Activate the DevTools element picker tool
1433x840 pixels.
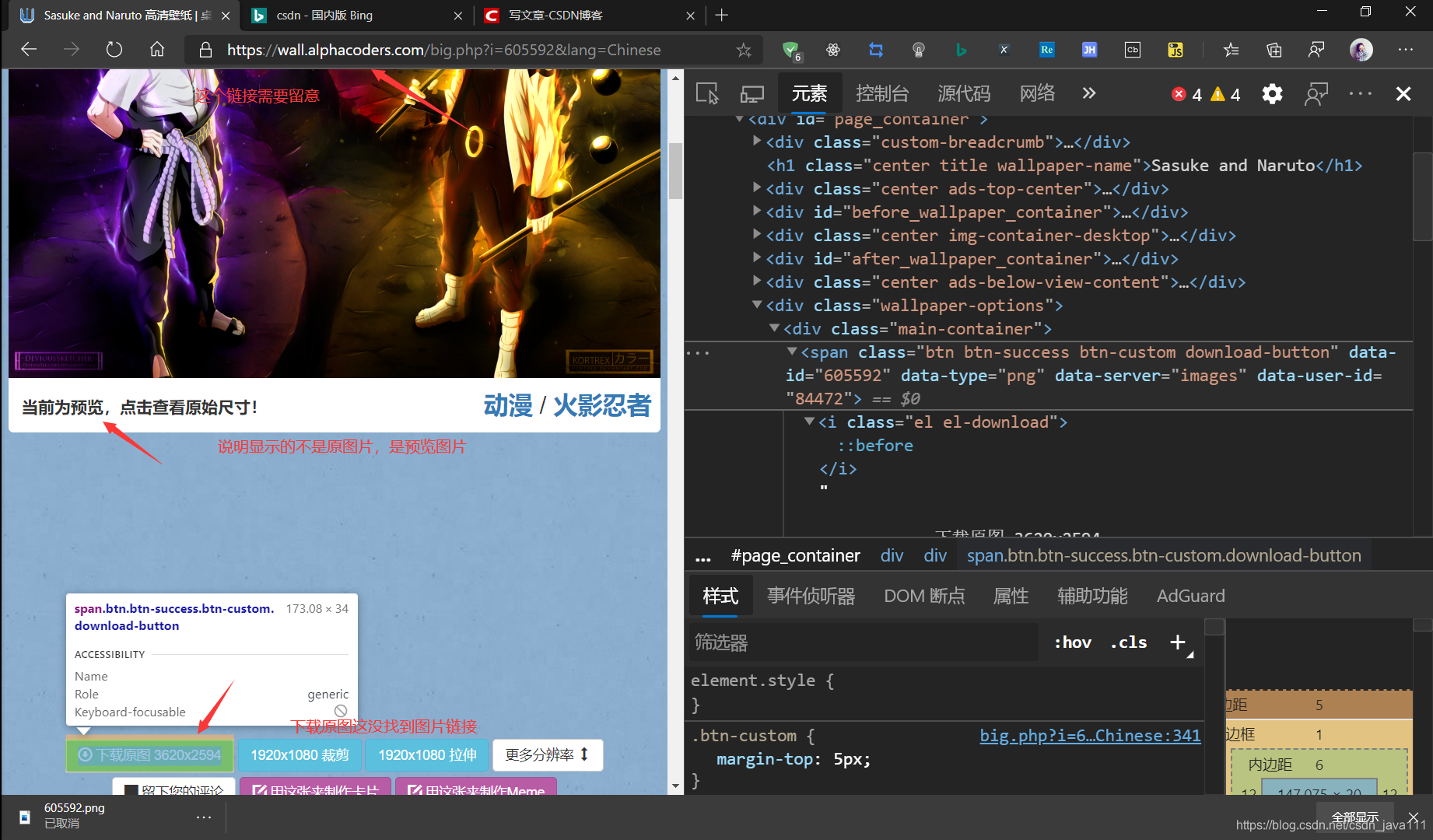tap(707, 94)
